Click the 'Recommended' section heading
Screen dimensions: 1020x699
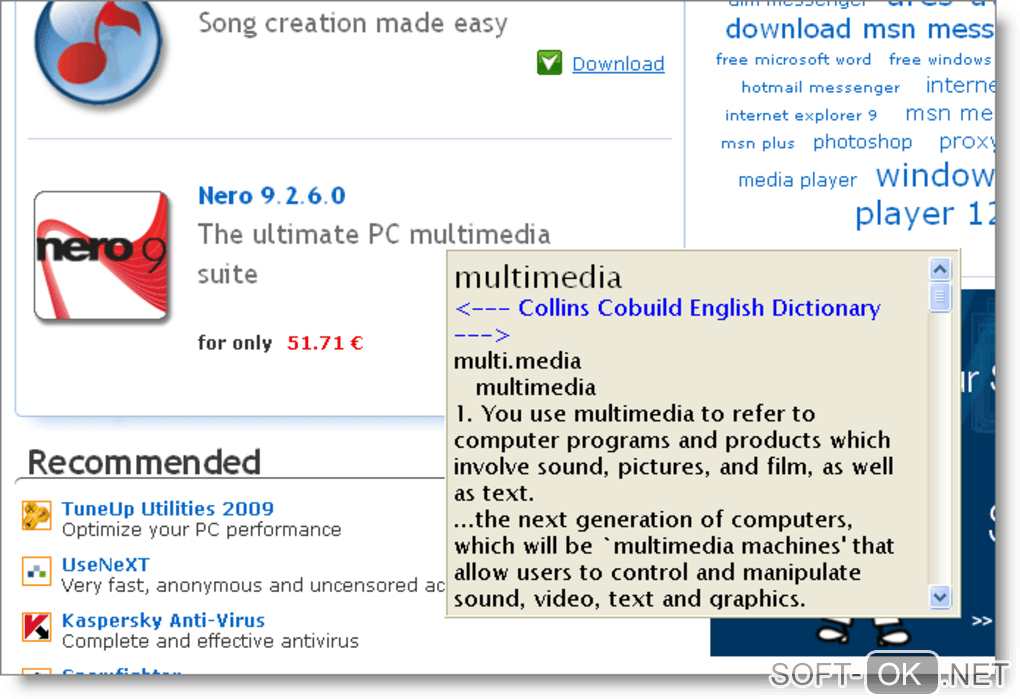coord(144,462)
